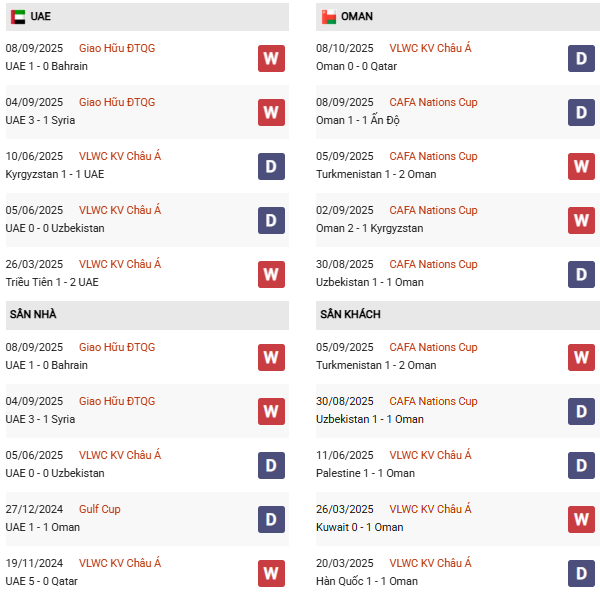Select the SÂN NHÀ section header
The height and width of the screenshot is (595, 600).
(x=33, y=314)
